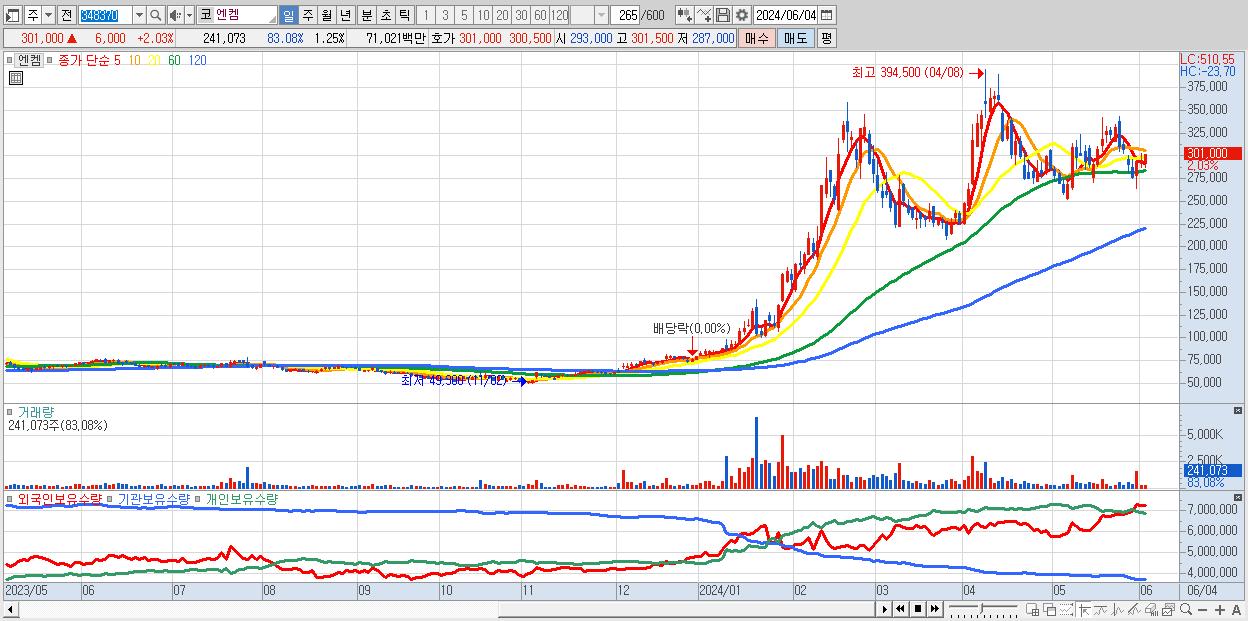This screenshot has height=621, width=1248.
Task: Play chart replay forward
Action: click(x=884, y=609)
